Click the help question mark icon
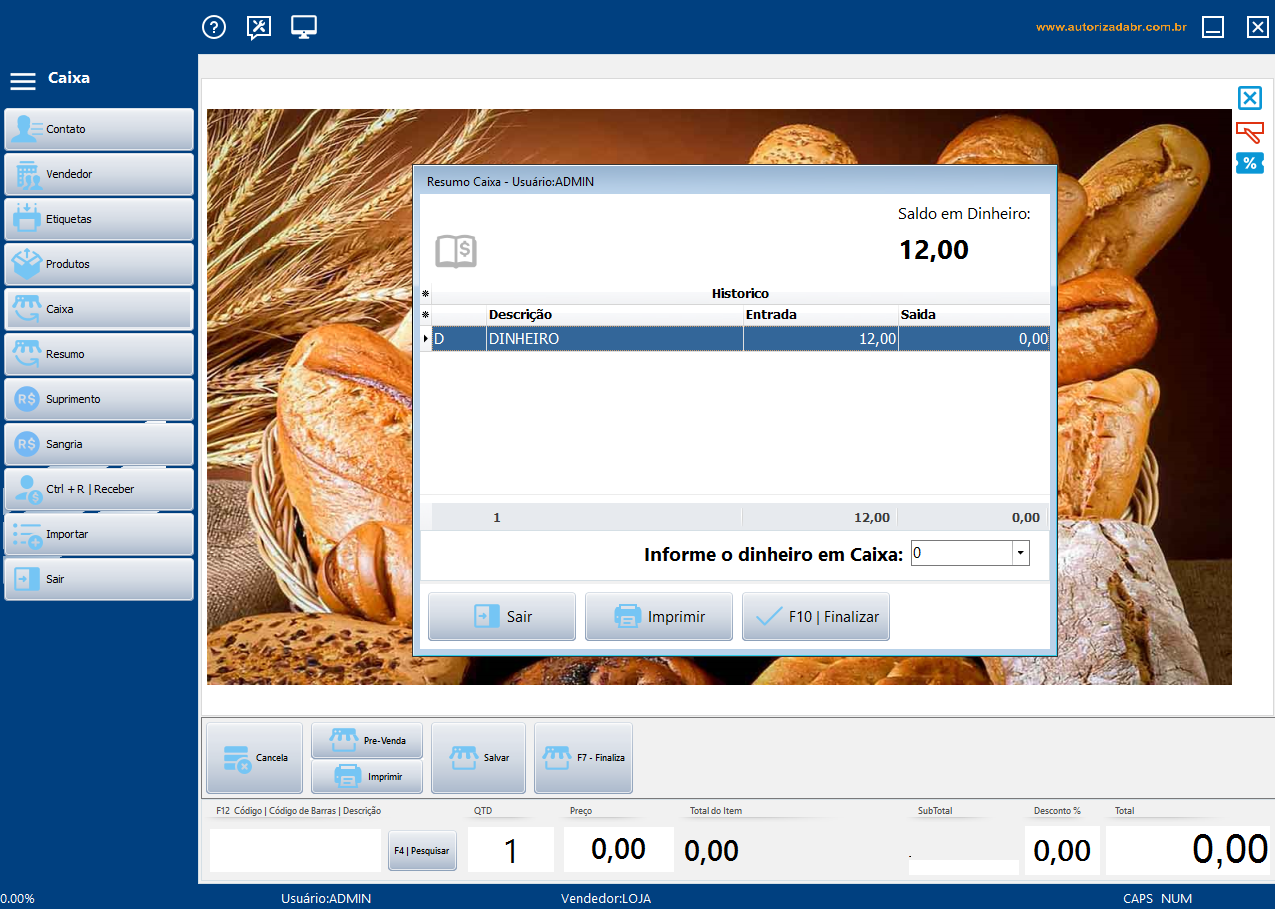The image size is (1275, 909). [214, 27]
